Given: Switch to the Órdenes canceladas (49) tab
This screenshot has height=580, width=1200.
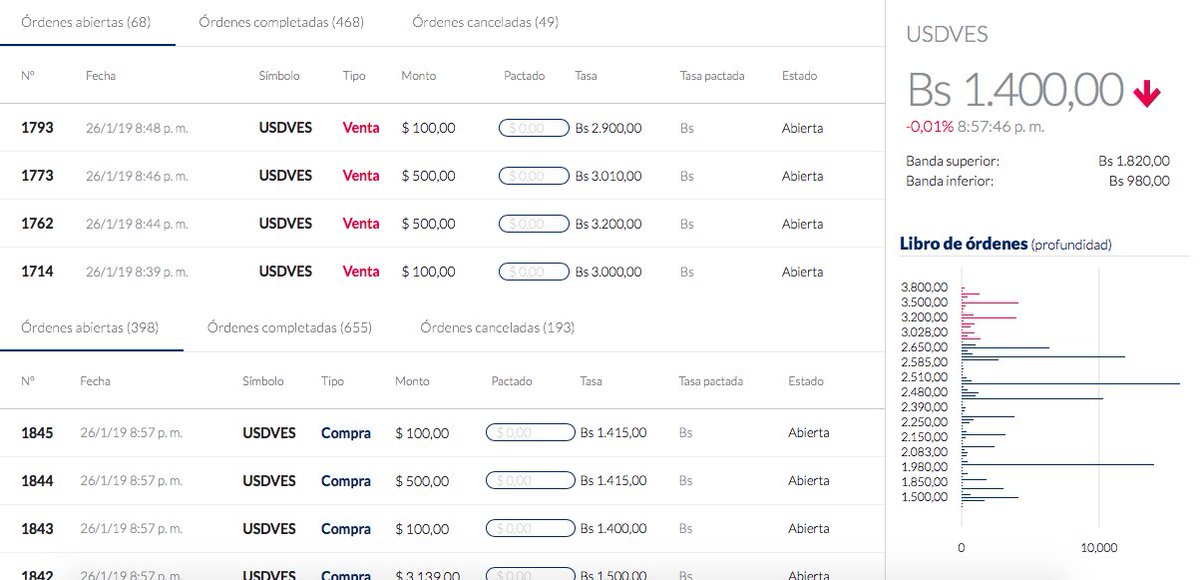Looking at the screenshot, I should (x=485, y=22).
